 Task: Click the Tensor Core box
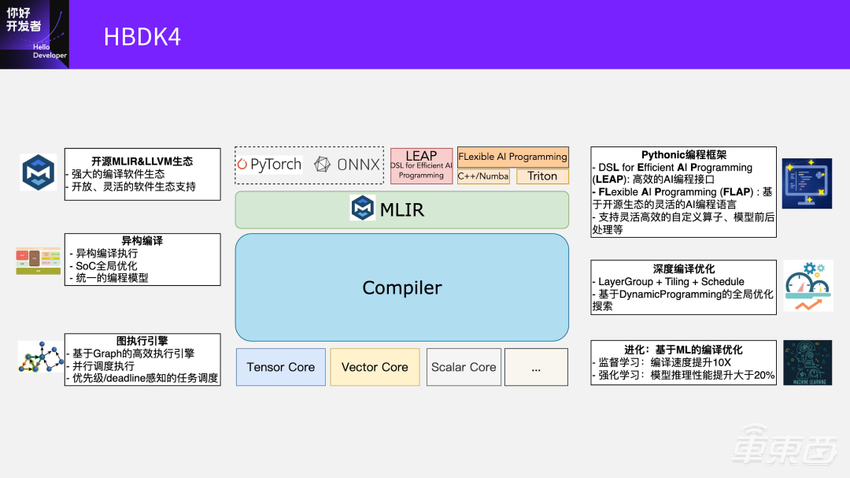coord(280,367)
